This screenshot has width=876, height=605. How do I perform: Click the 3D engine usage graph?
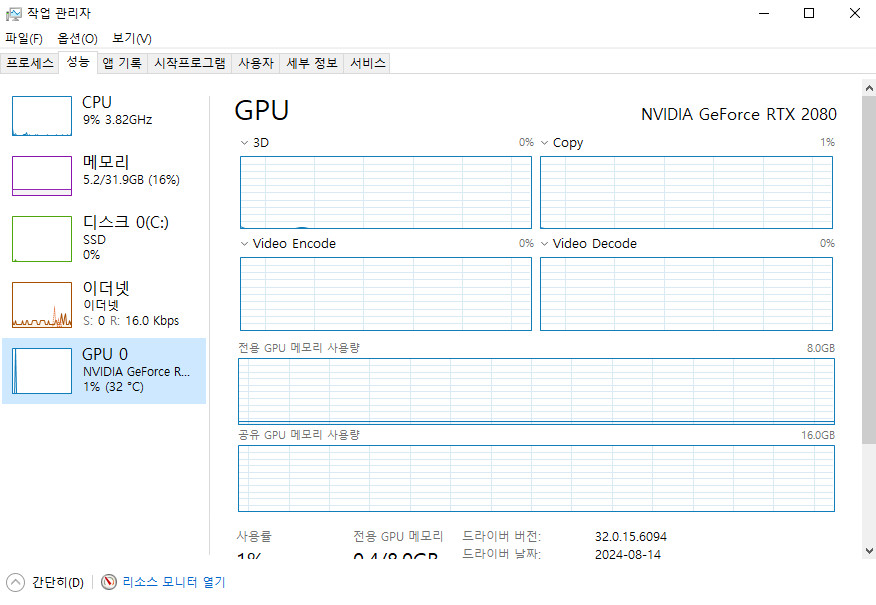pos(386,192)
